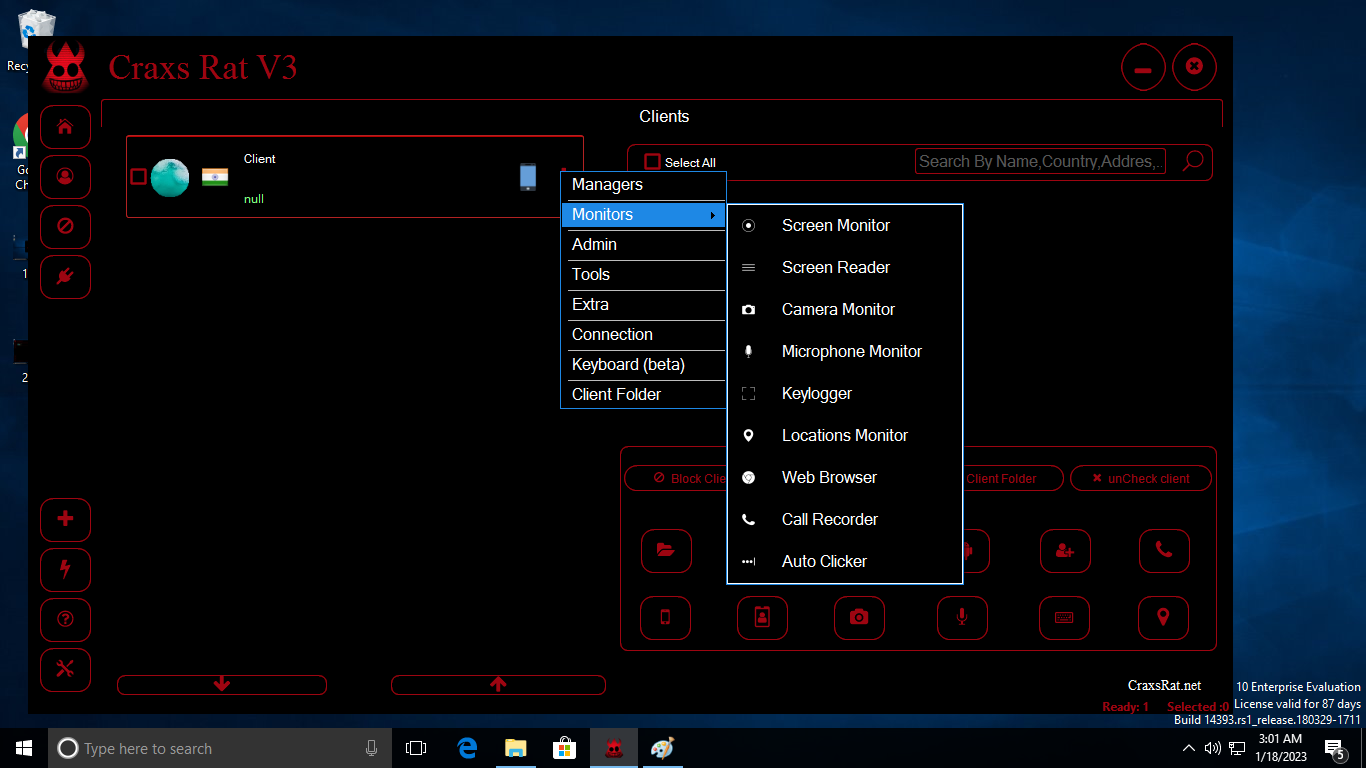
Task: Choose Client Folder in the context menu
Action: (643, 395)
